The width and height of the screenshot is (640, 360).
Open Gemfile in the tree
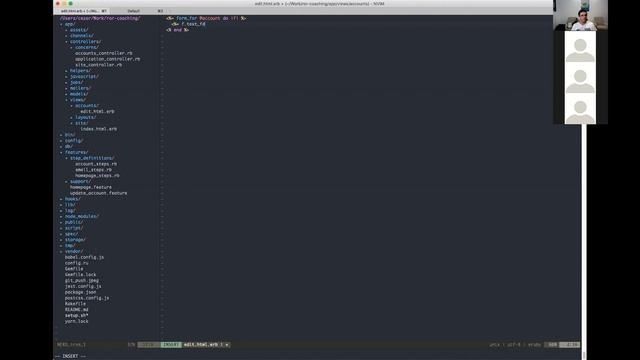click(x=74, y=269)
